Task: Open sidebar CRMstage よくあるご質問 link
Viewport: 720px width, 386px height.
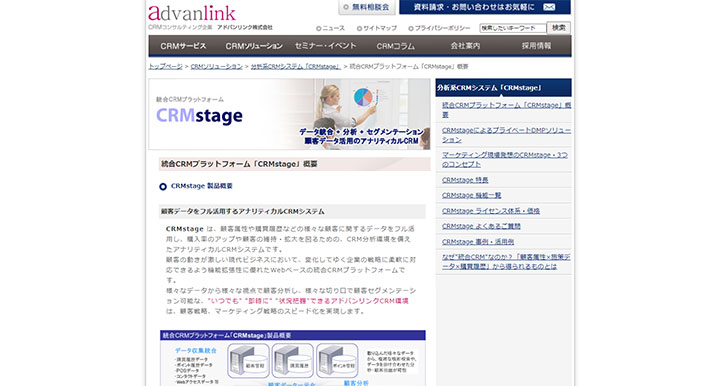Action: click(481, 226)
